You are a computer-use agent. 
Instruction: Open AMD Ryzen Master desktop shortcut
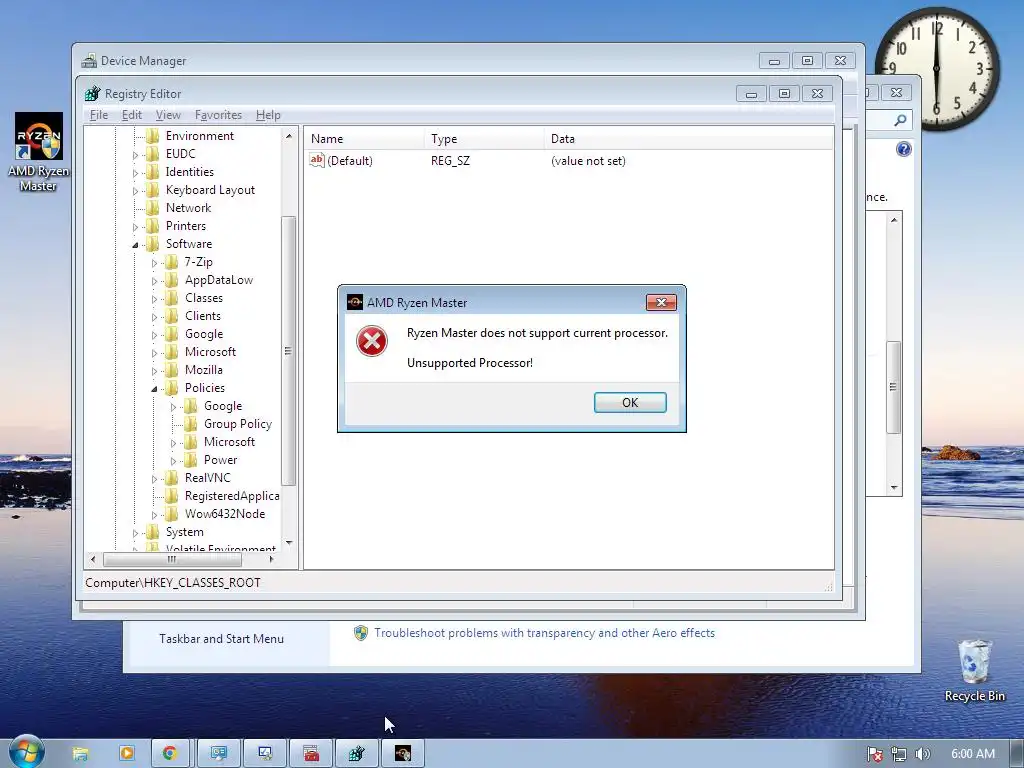tap(39, 152)
